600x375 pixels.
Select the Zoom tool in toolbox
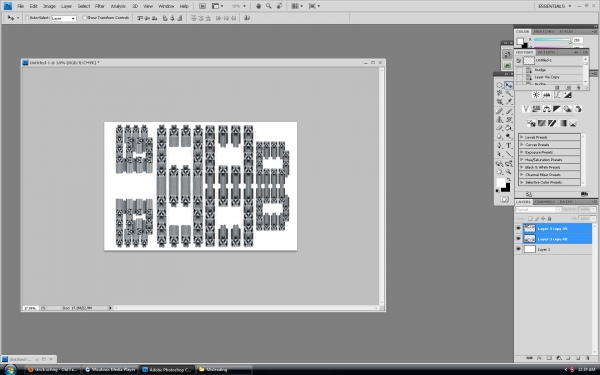(509, 172)
